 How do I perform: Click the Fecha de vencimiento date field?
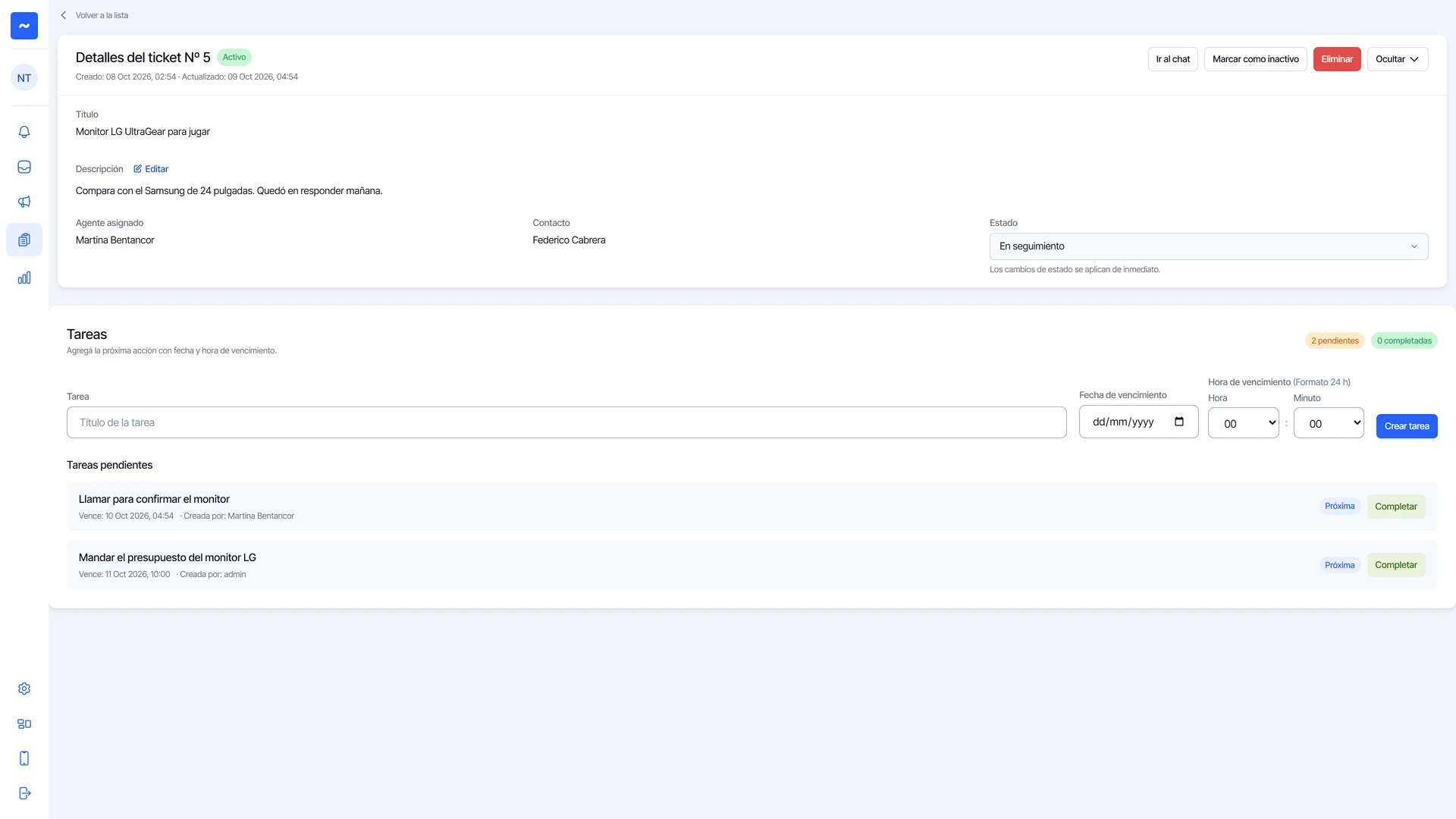tap(1139, 422)
